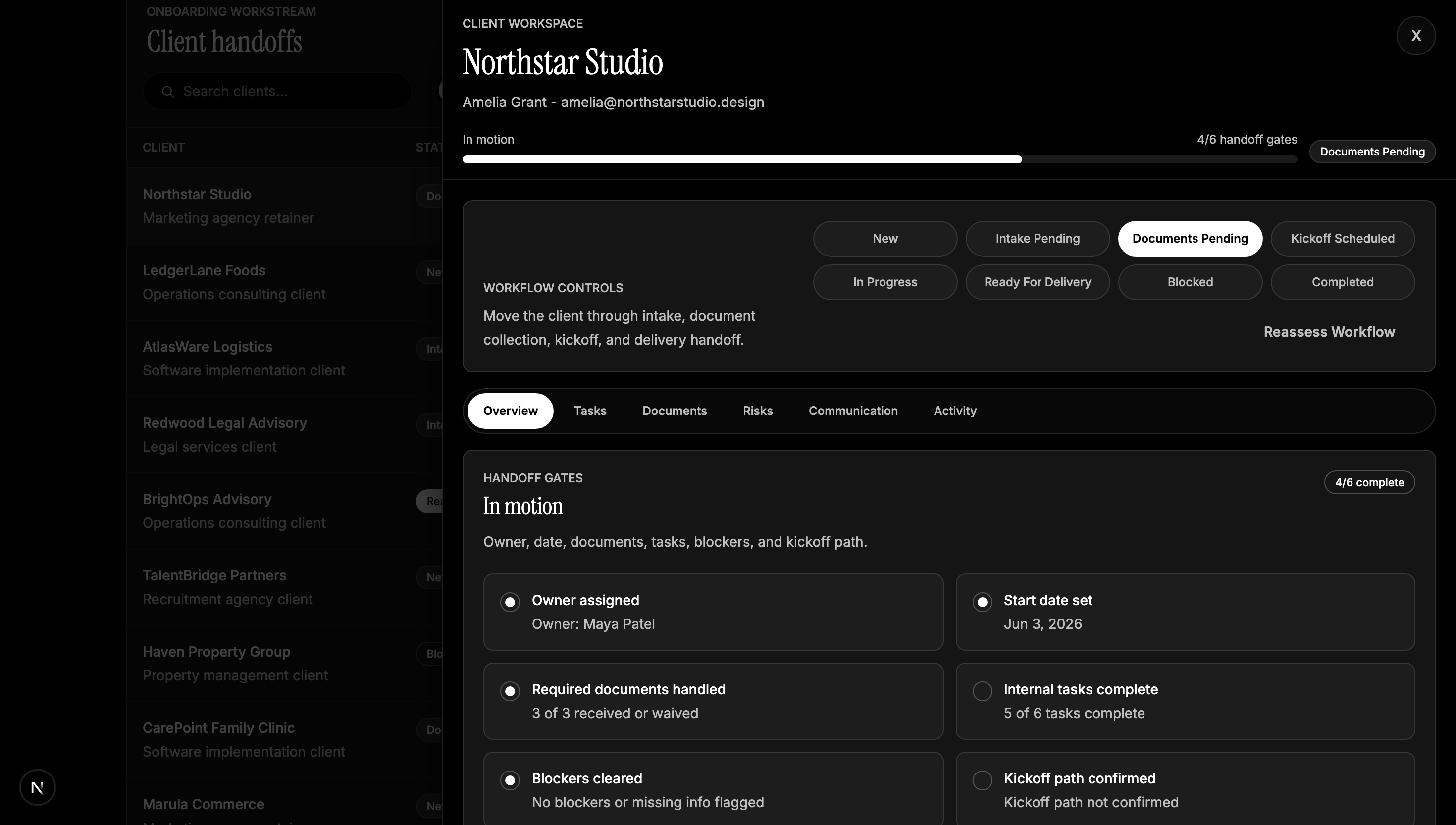1456x825 pixels.
Task: Mark the client workflow as Blocked
Action: (x=1190, y=282)
